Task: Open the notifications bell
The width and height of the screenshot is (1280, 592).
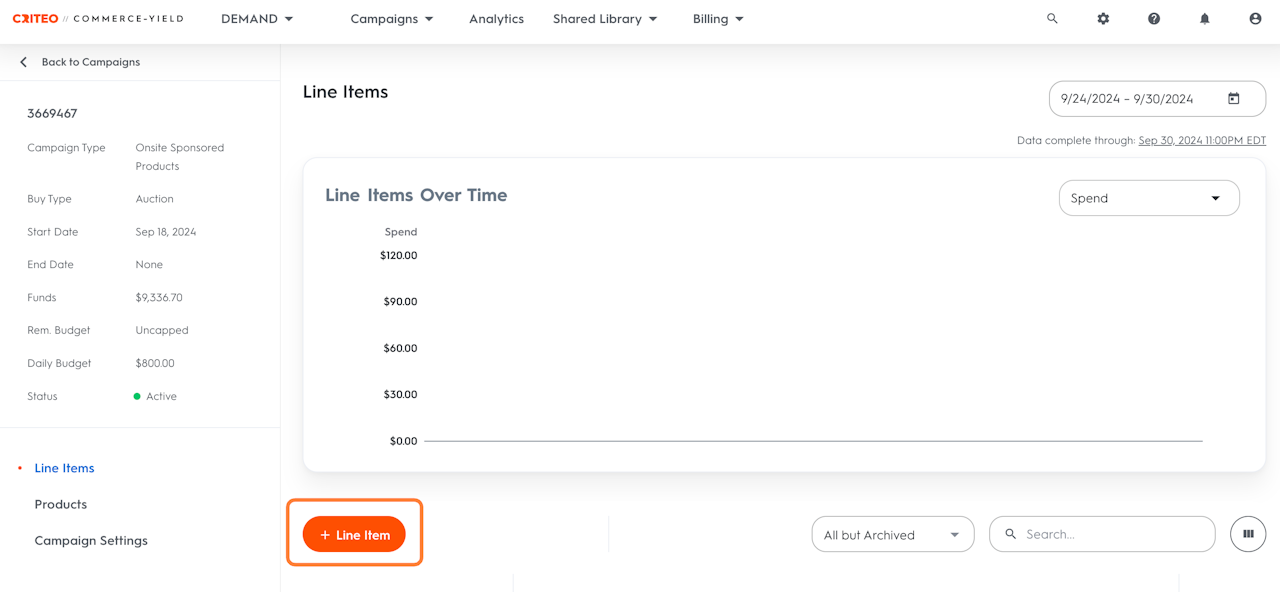Action: coord(1205,19)
